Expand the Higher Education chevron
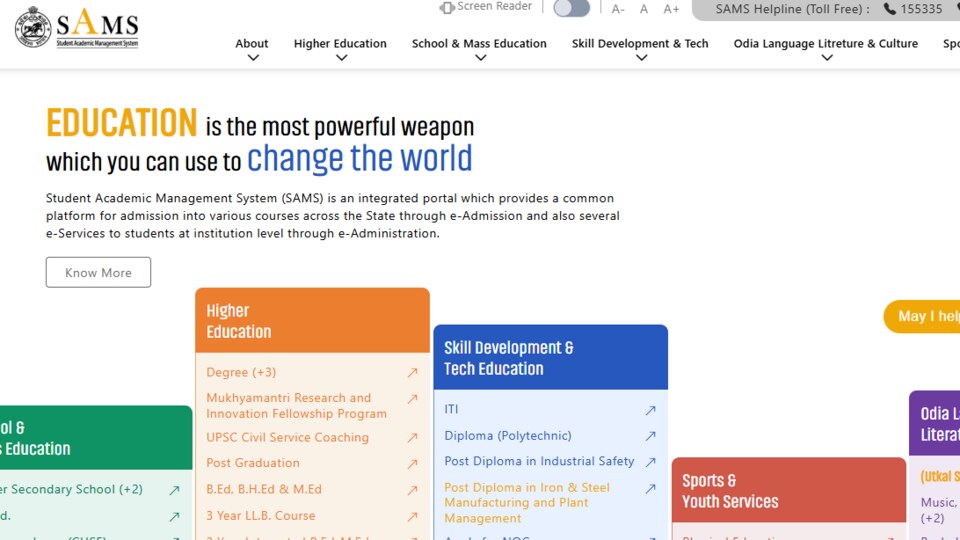 pos(342,58)
